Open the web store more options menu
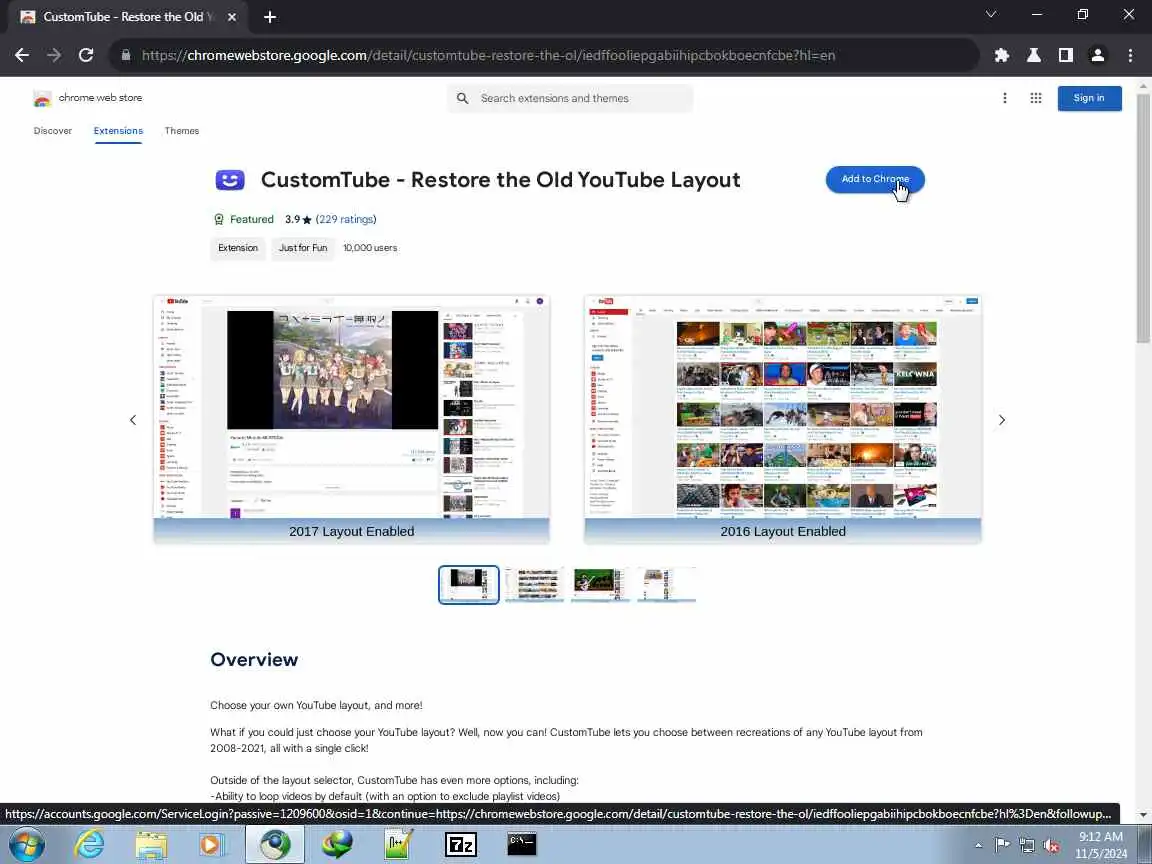 pos(1004,98)
